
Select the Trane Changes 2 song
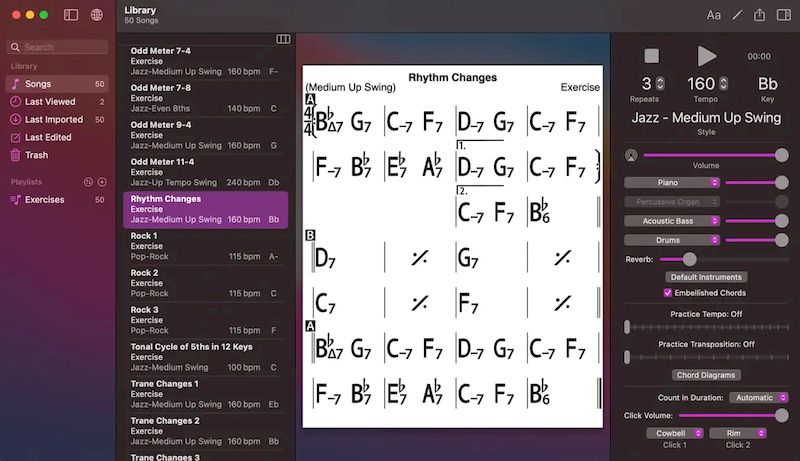[204, 431]
